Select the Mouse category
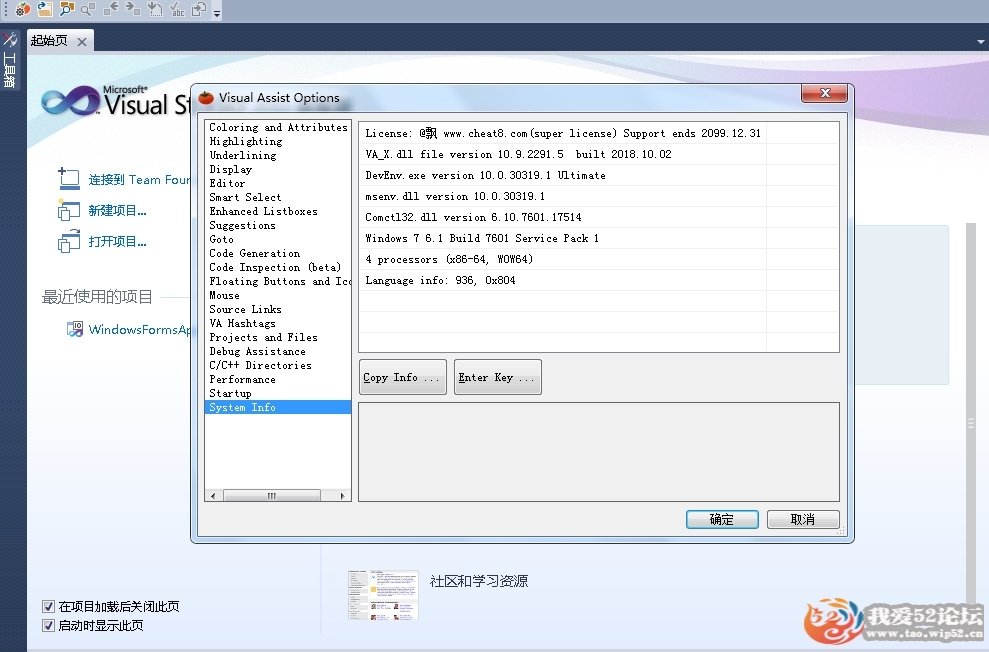The height and width of the screenshot is (652, 989). 278,295
